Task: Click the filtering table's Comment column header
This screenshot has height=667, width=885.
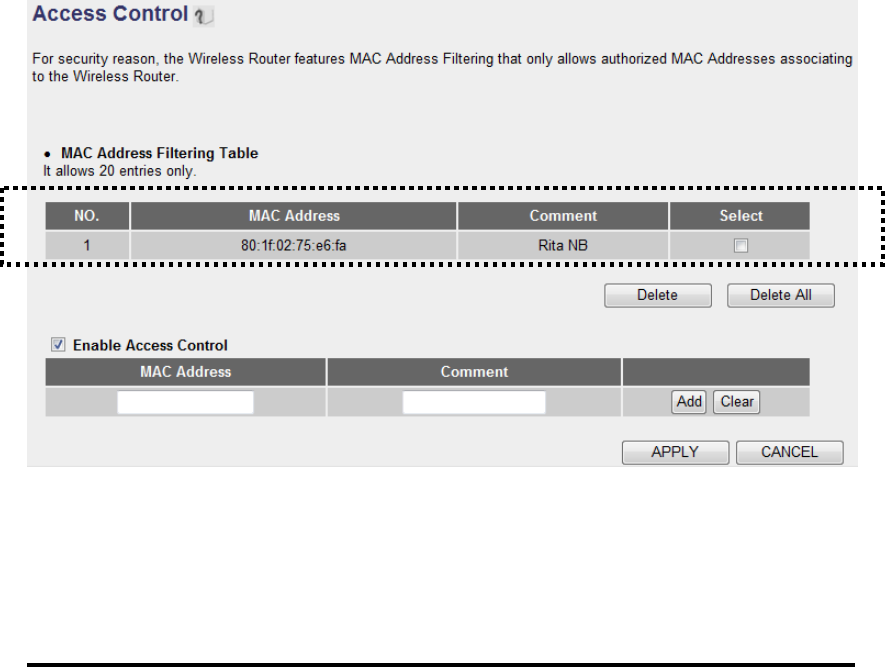Action: tap(563, 216)
